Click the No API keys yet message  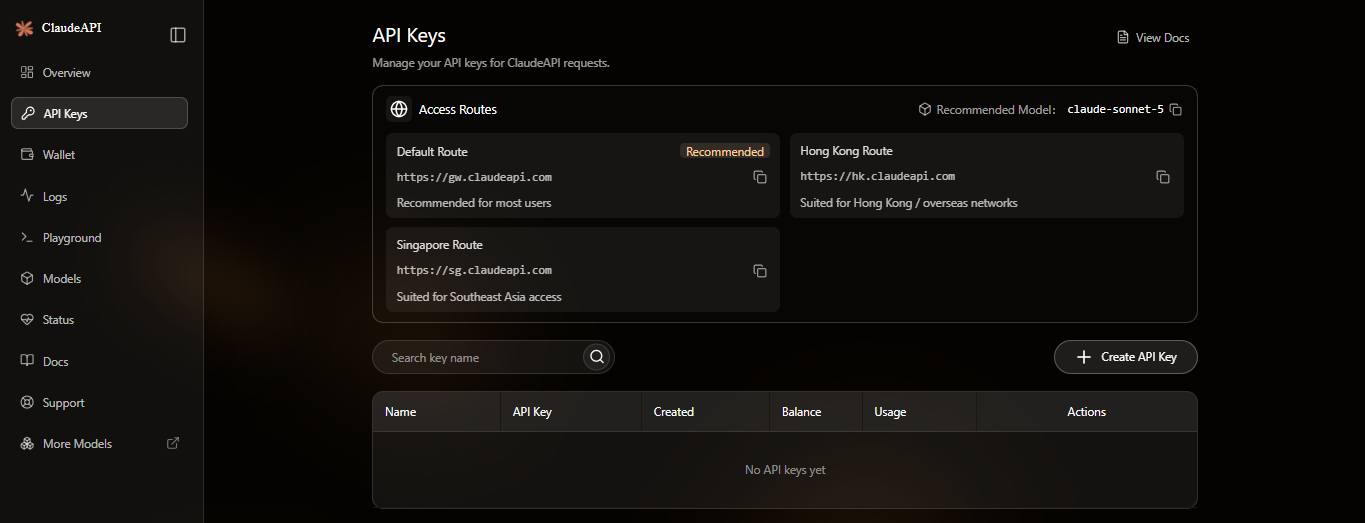point(785,470)
